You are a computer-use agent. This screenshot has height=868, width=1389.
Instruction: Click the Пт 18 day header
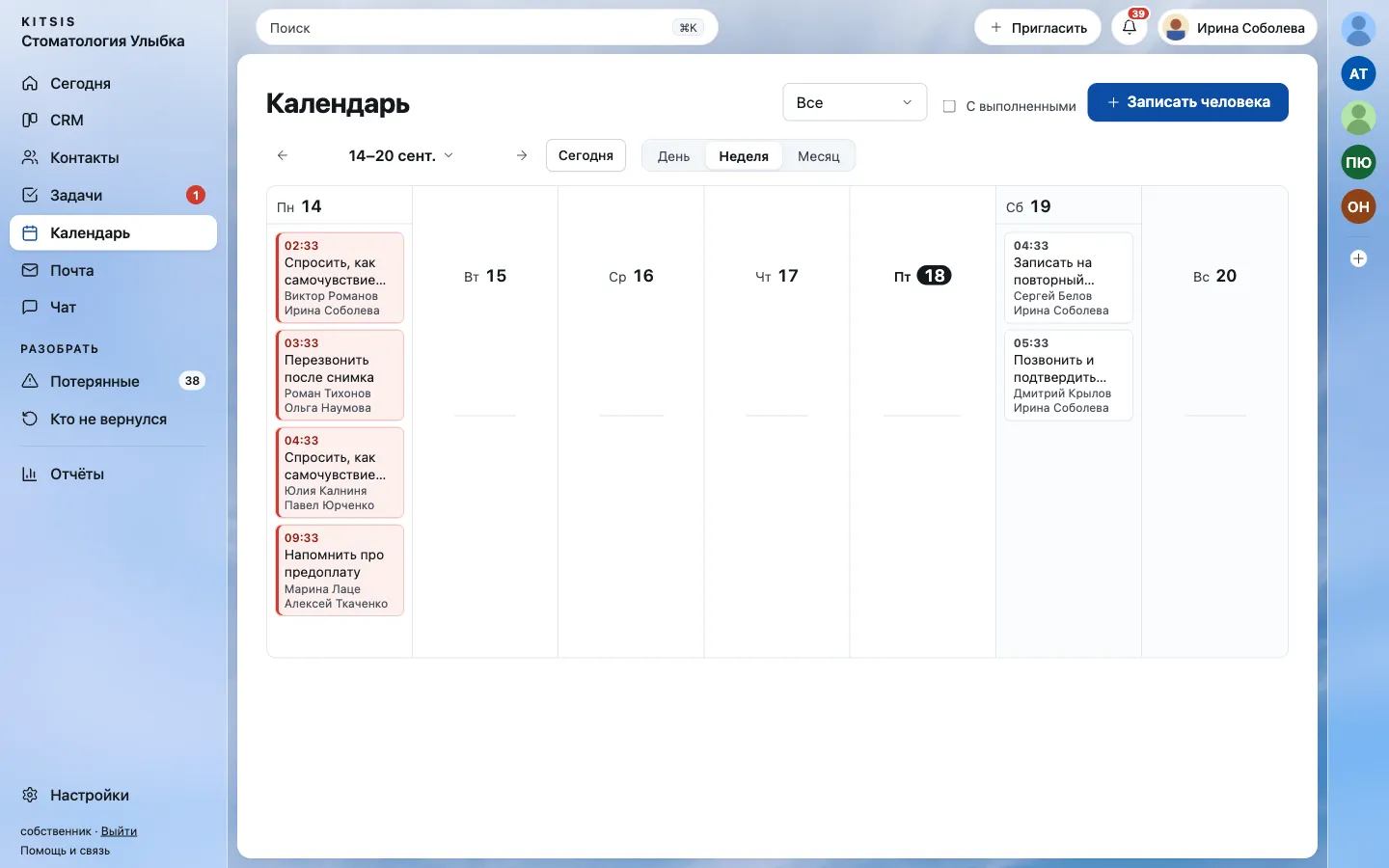[922, 276]
